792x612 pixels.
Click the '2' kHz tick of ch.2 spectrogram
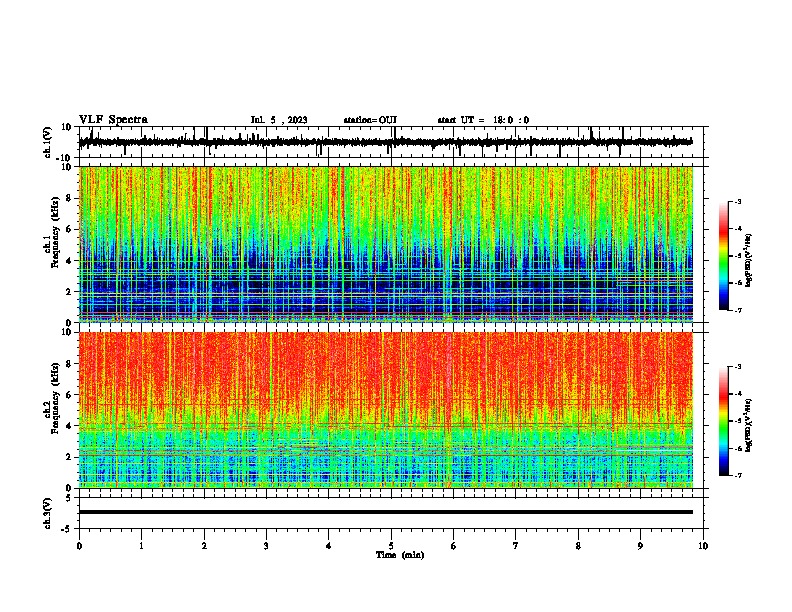click(69, 457)
